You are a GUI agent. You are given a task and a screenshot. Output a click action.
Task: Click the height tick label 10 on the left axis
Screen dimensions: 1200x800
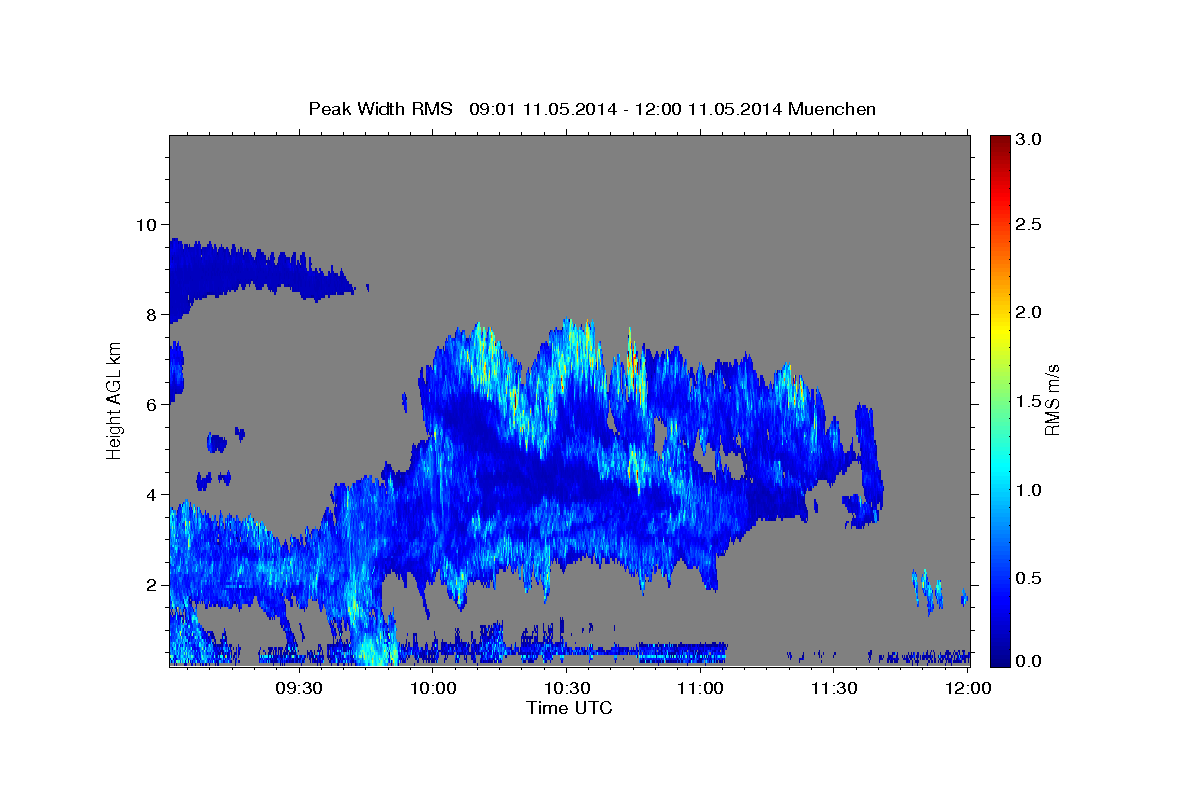tap(147, 224)
